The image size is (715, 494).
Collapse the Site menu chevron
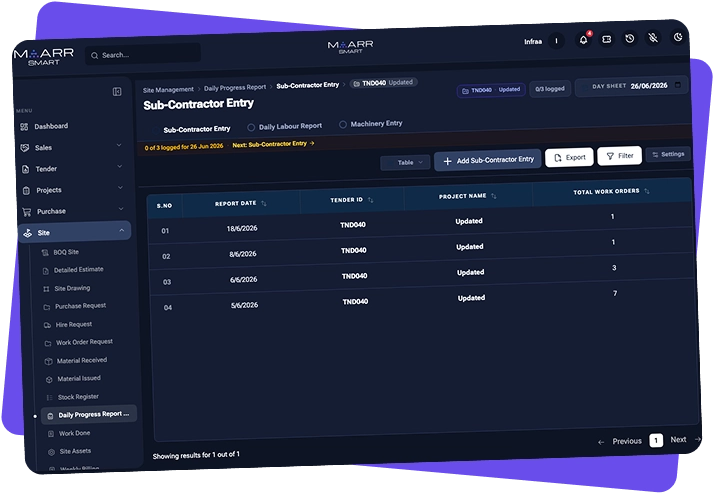pos(122,230)
